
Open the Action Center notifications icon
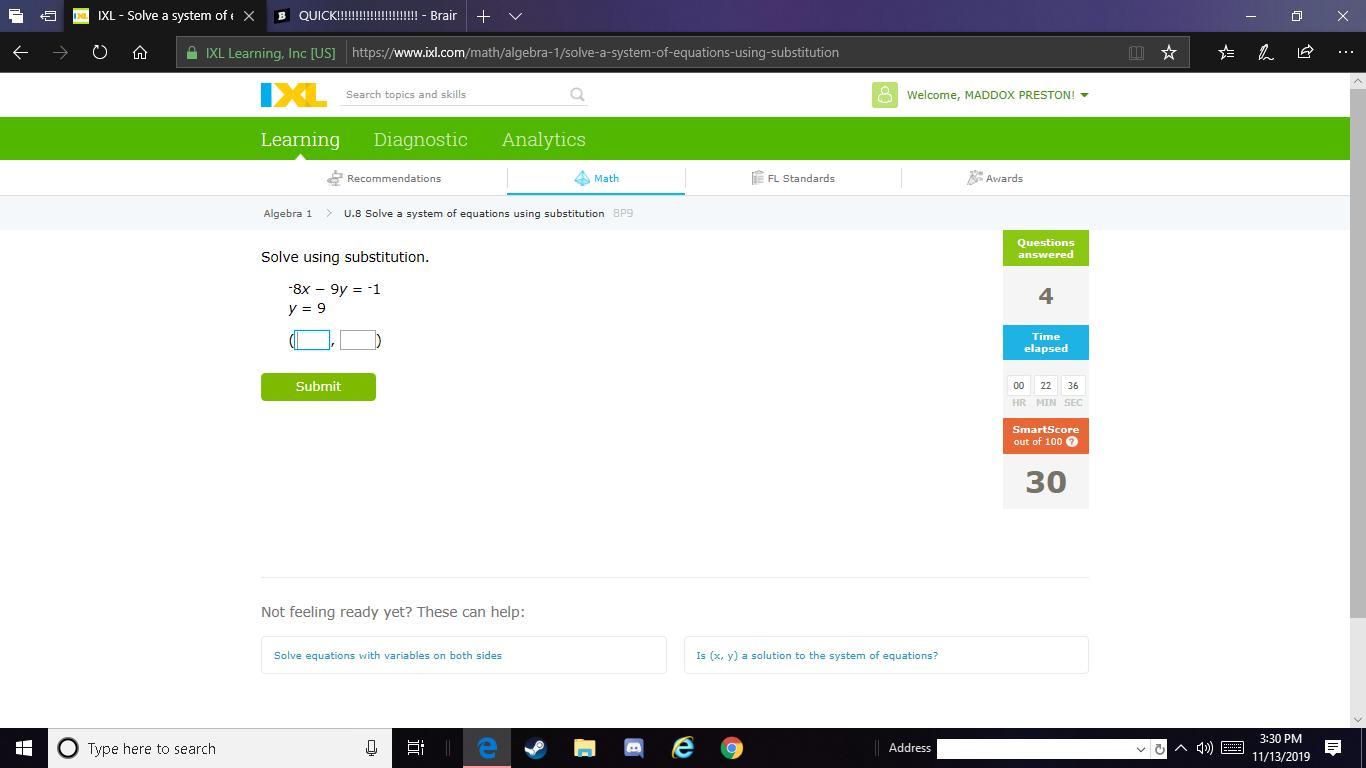(1333, 748)
